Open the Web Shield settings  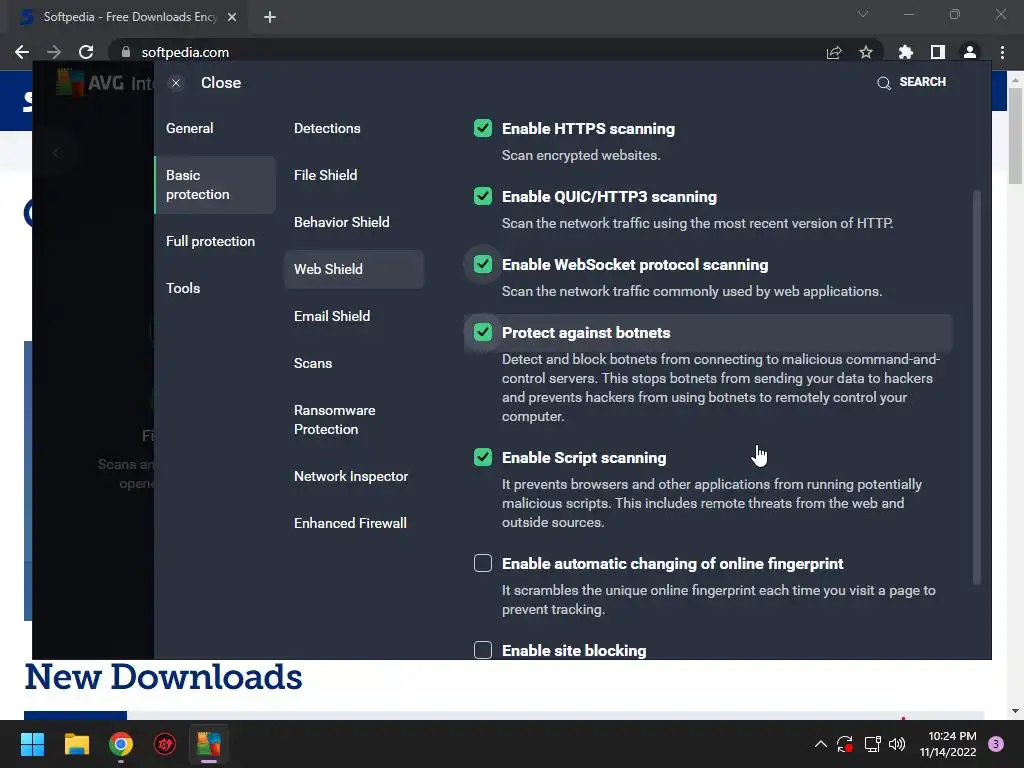pyautogui.click(x=354, y=269)
